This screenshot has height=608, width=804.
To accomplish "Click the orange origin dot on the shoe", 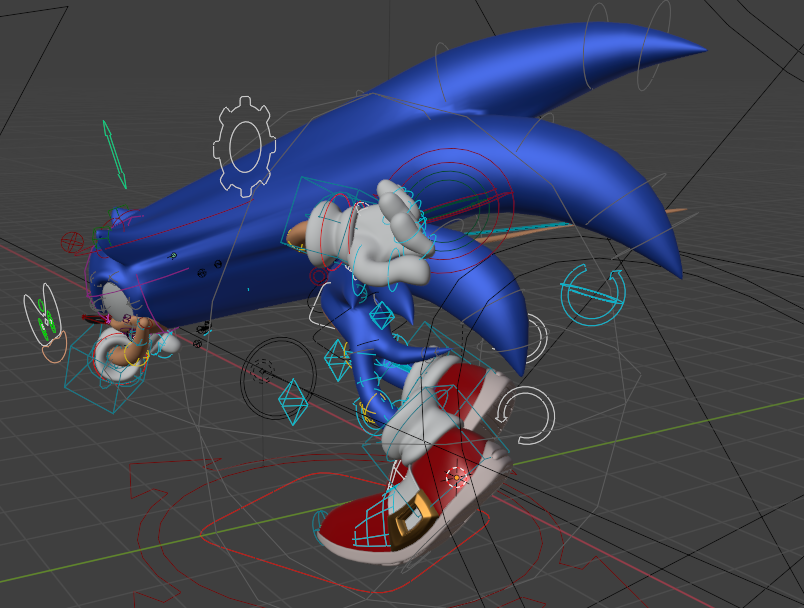I will [456, 478].
